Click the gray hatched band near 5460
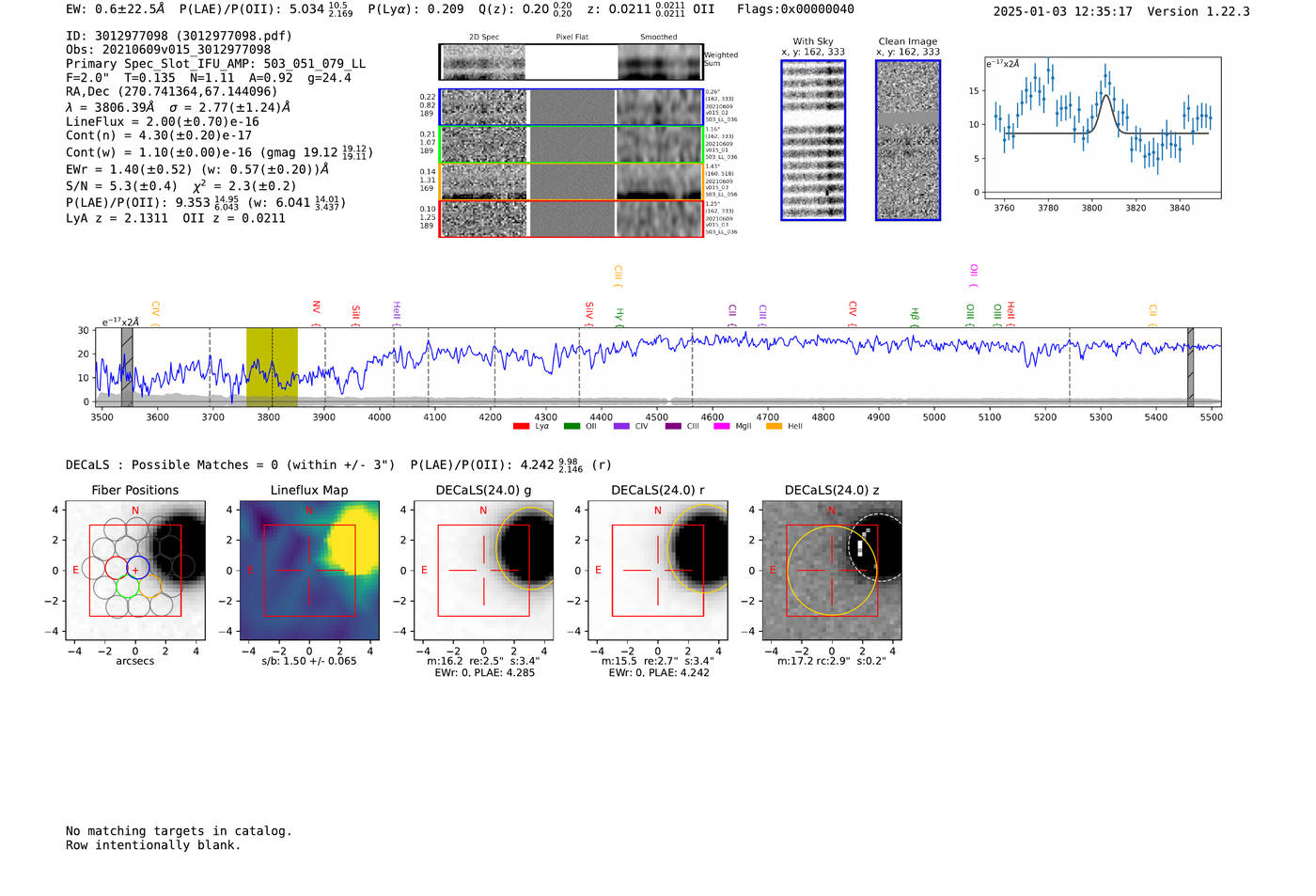1316x896 pixels. click(1190, 368)
